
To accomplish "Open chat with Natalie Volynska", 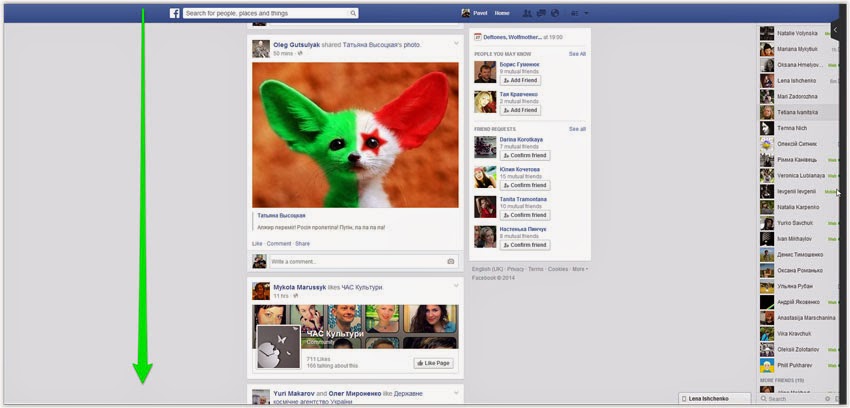I will click(x=797, y=34).
